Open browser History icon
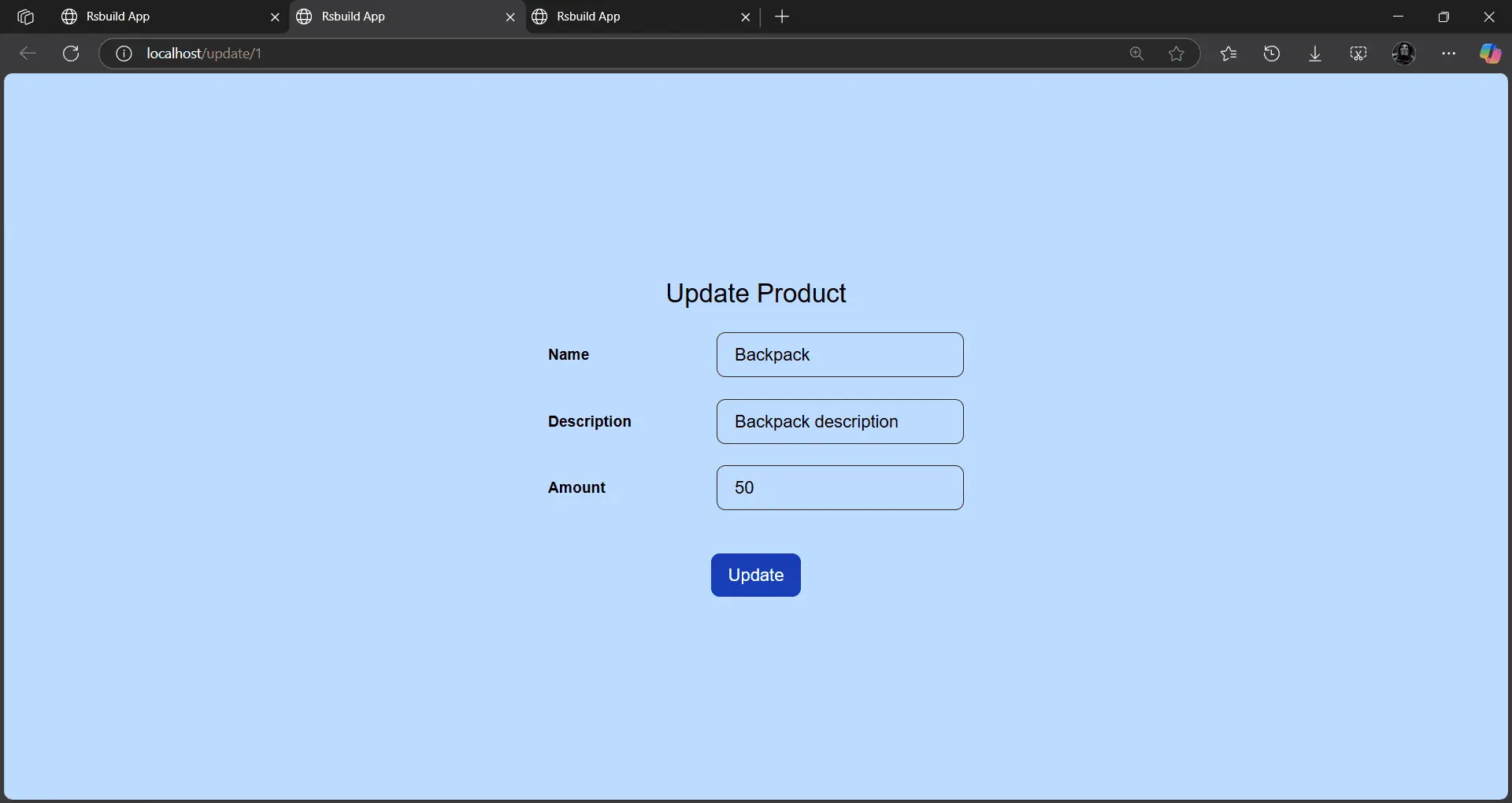Viewport: 1512px width, 803px height. 1272,54
